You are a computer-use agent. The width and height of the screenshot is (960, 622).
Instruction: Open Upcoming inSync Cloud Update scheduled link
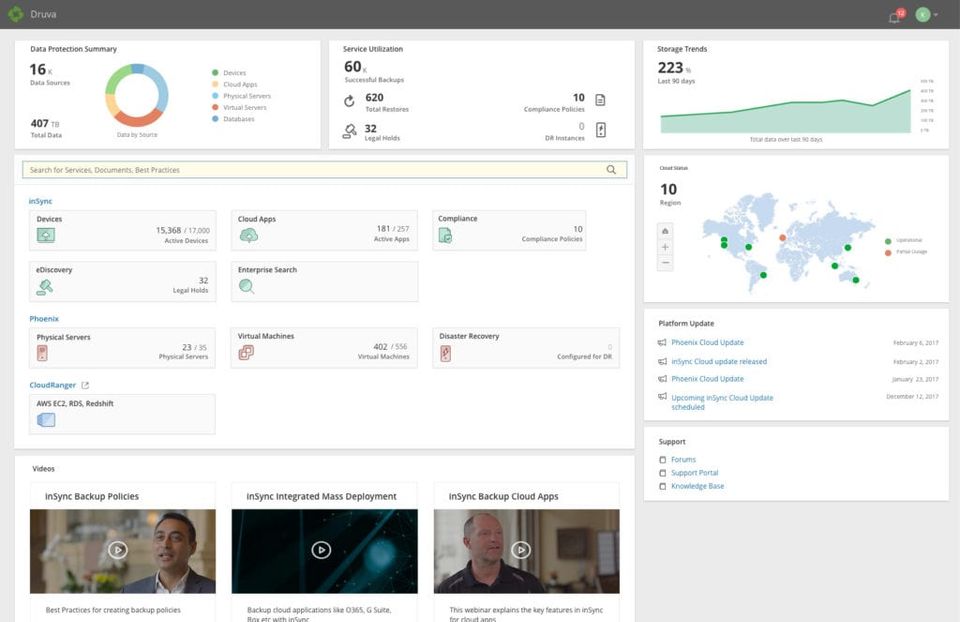pyautogui.click(x=722, y=402)
